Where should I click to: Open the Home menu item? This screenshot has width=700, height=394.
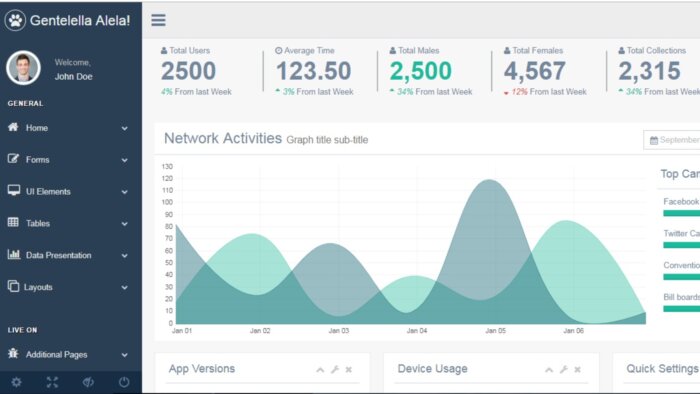tap(71, 128)
